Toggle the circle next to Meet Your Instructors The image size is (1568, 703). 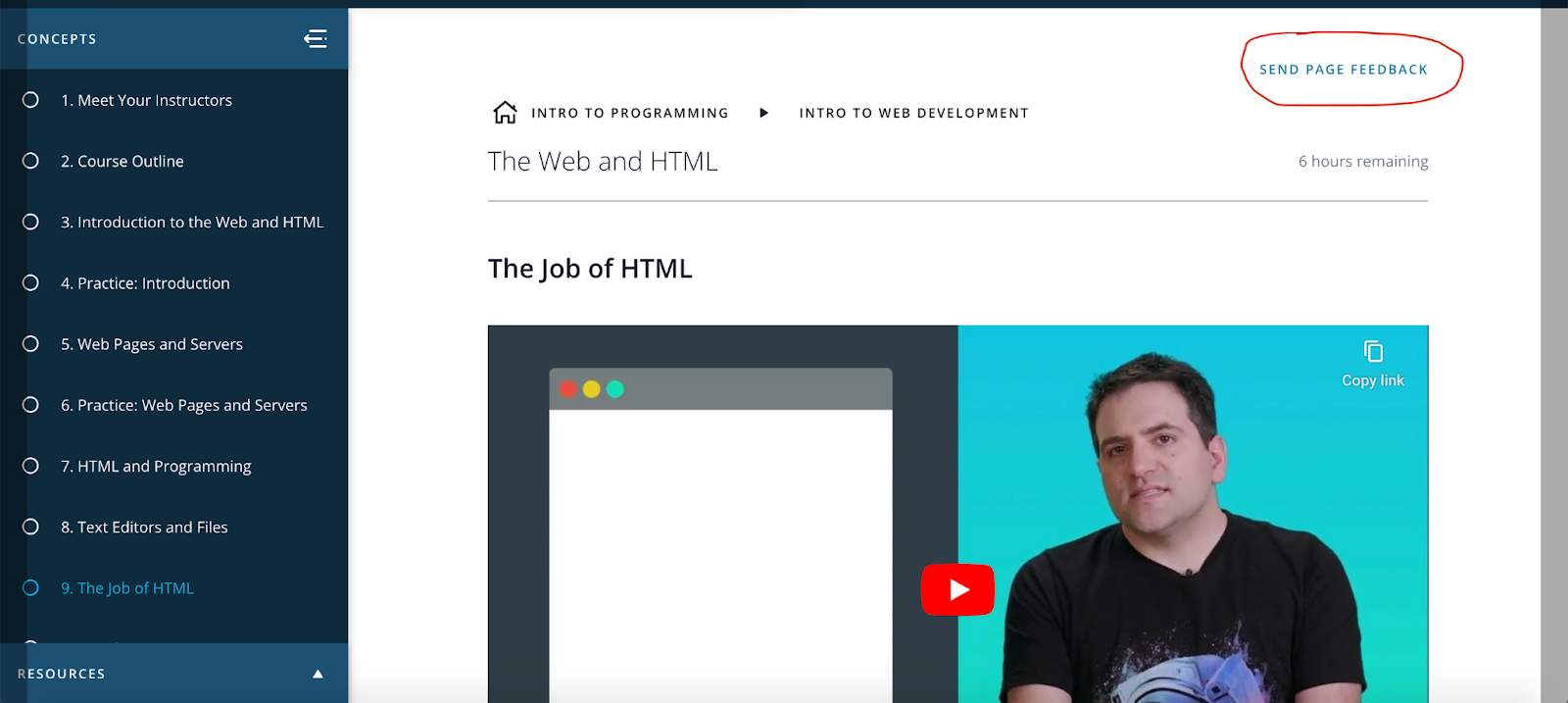[30, 100]
